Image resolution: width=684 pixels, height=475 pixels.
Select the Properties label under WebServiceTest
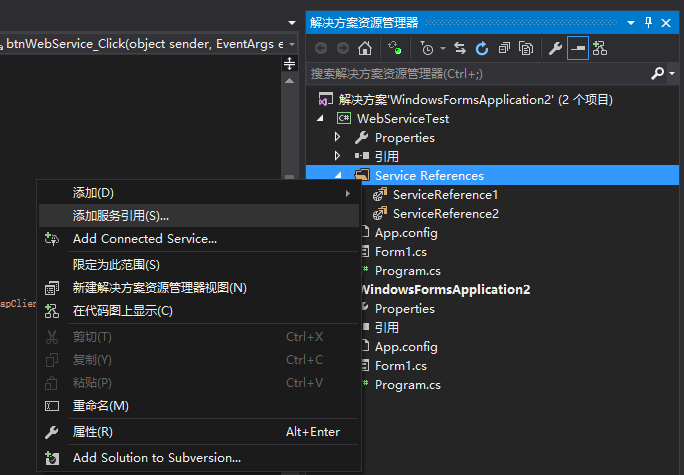404,138
